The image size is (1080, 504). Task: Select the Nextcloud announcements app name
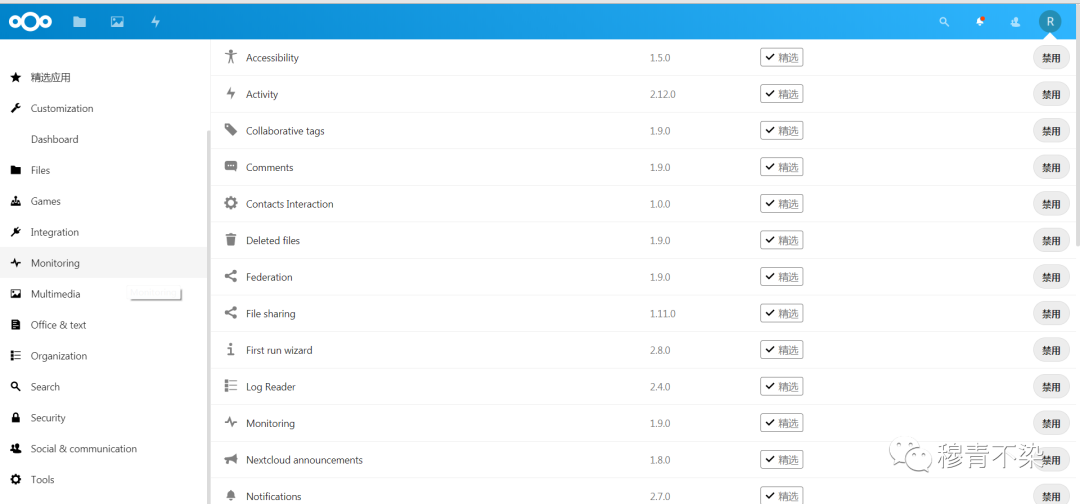point(304,460)
